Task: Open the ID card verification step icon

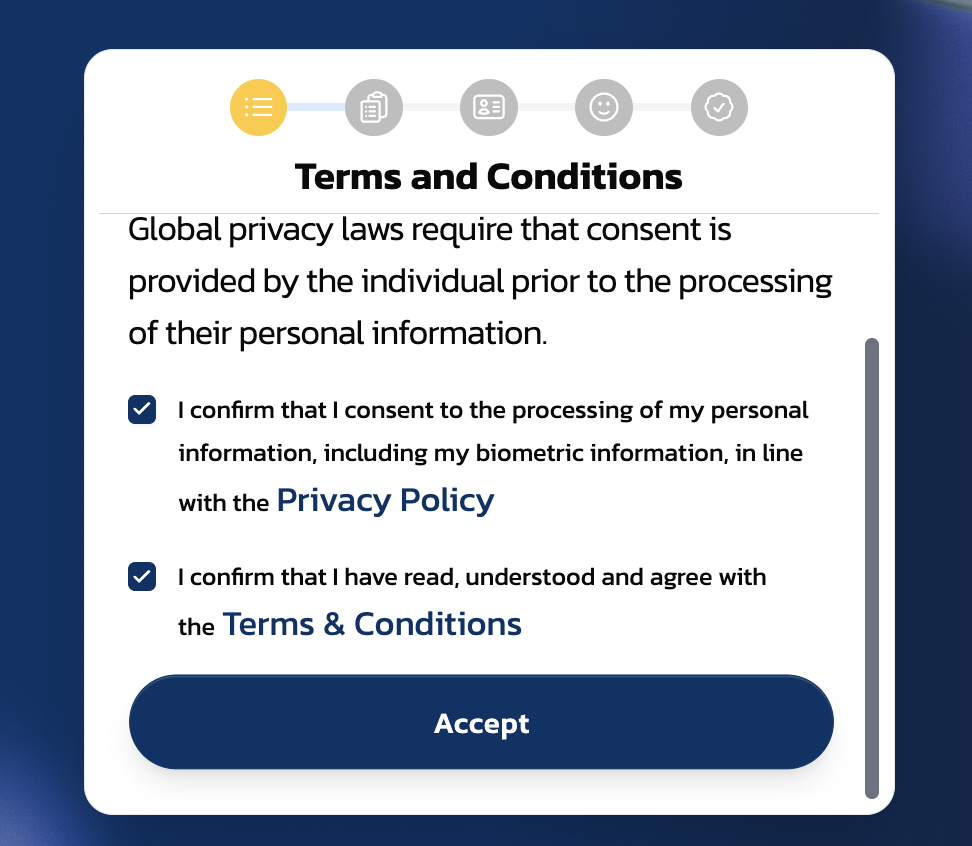Action: (x=488, y=107)
